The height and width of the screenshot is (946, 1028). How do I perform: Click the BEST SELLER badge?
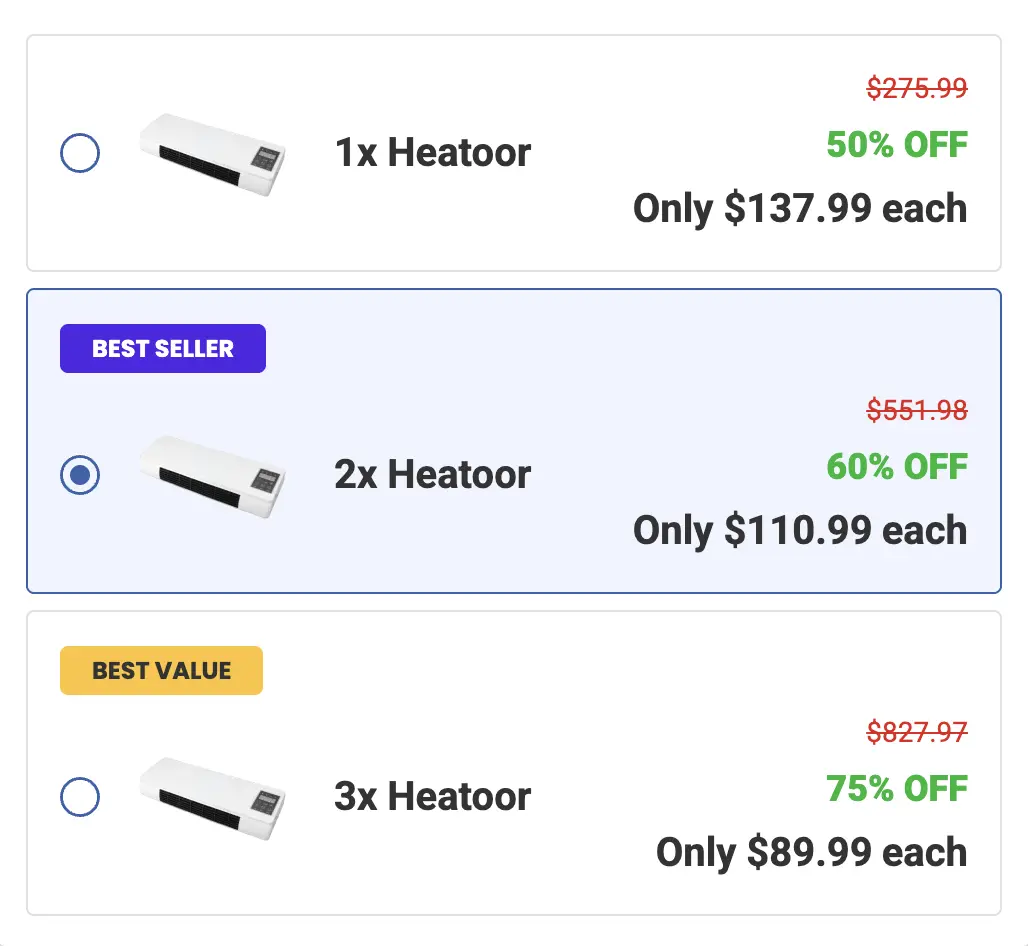tap(162, 348)
